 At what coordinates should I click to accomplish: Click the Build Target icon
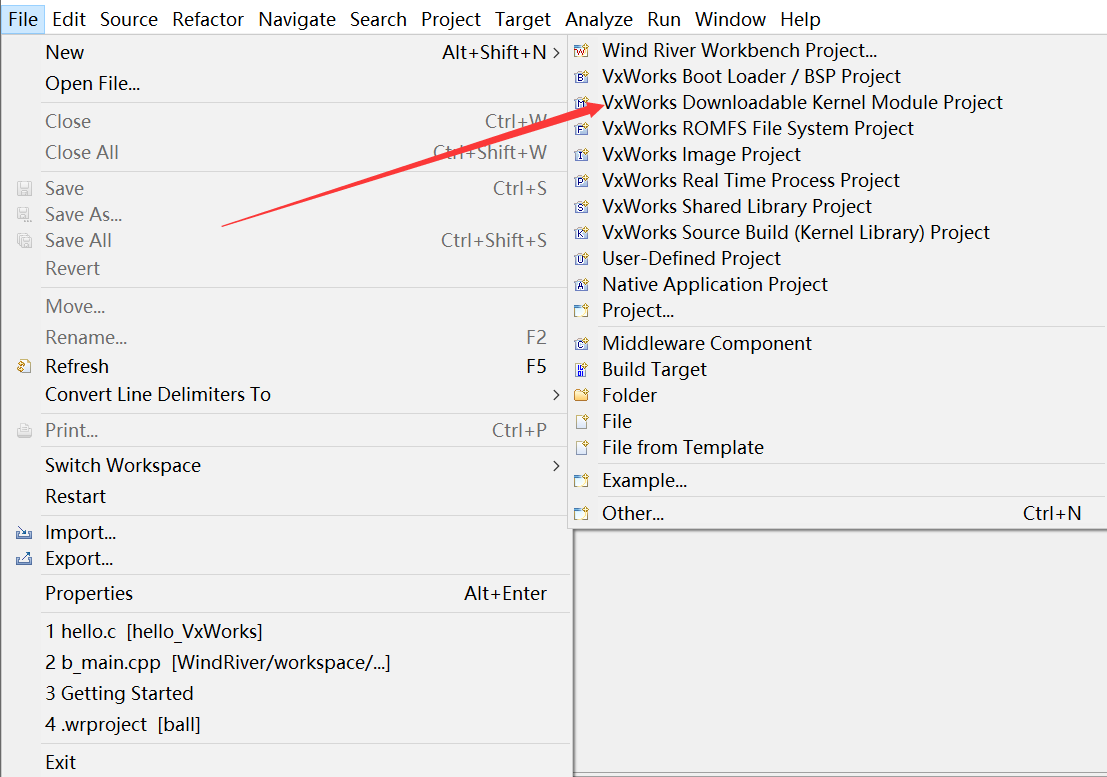pos(581,370)
